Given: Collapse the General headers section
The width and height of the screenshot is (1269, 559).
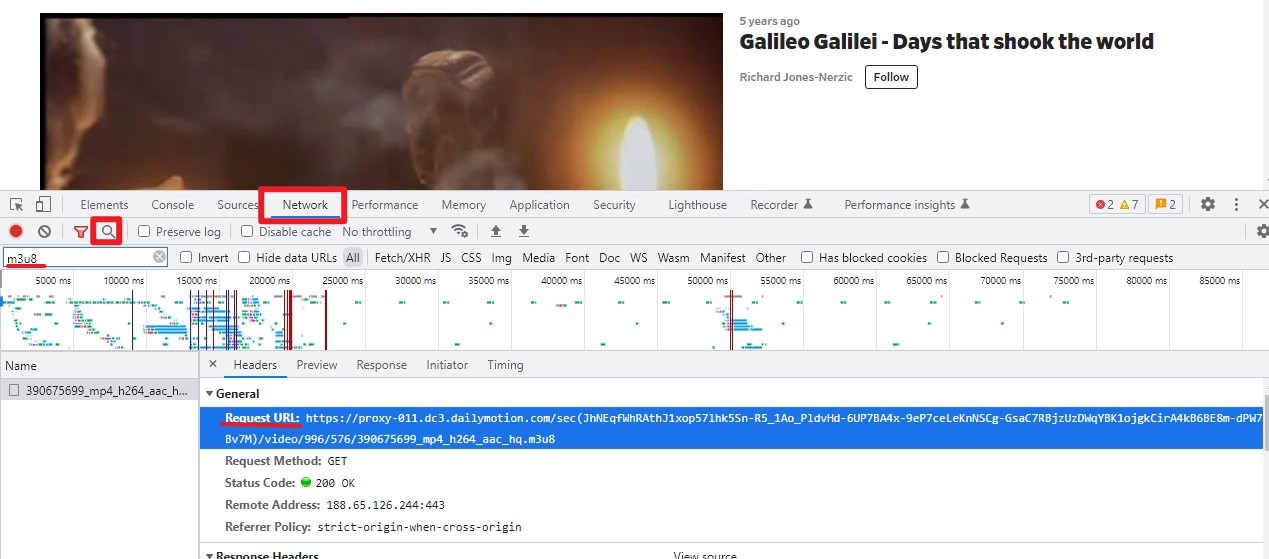Looking at the screenshot, I should [x=233, y=393].
